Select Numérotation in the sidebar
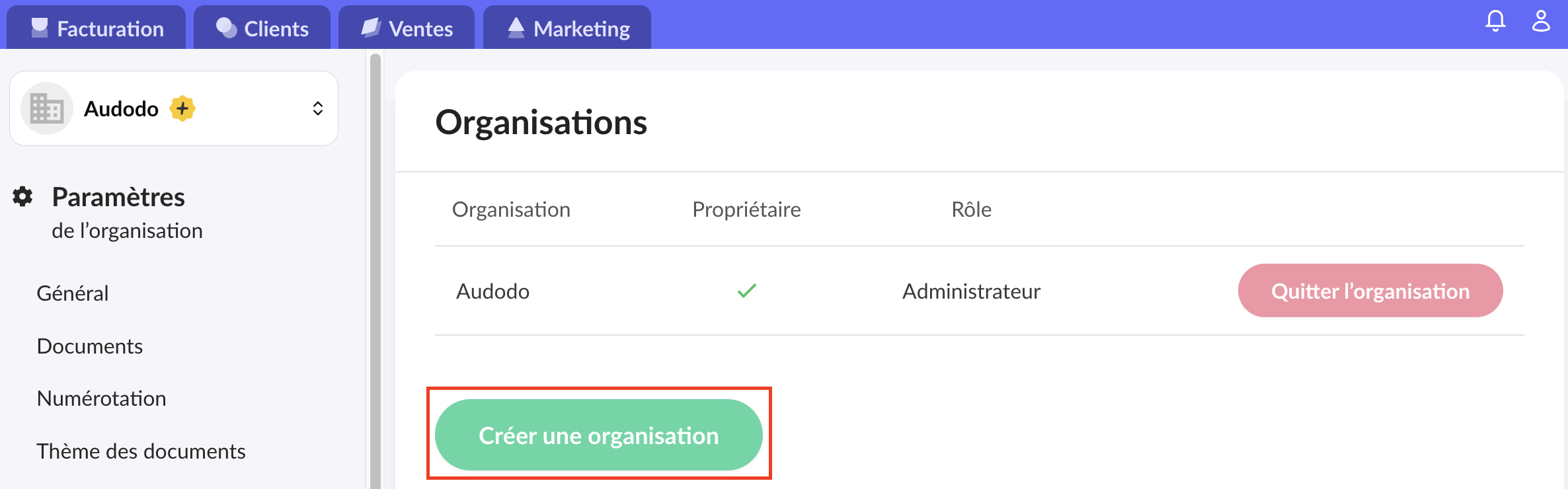The width and height of the screenshot is (1568, 489). pos(101,398)
